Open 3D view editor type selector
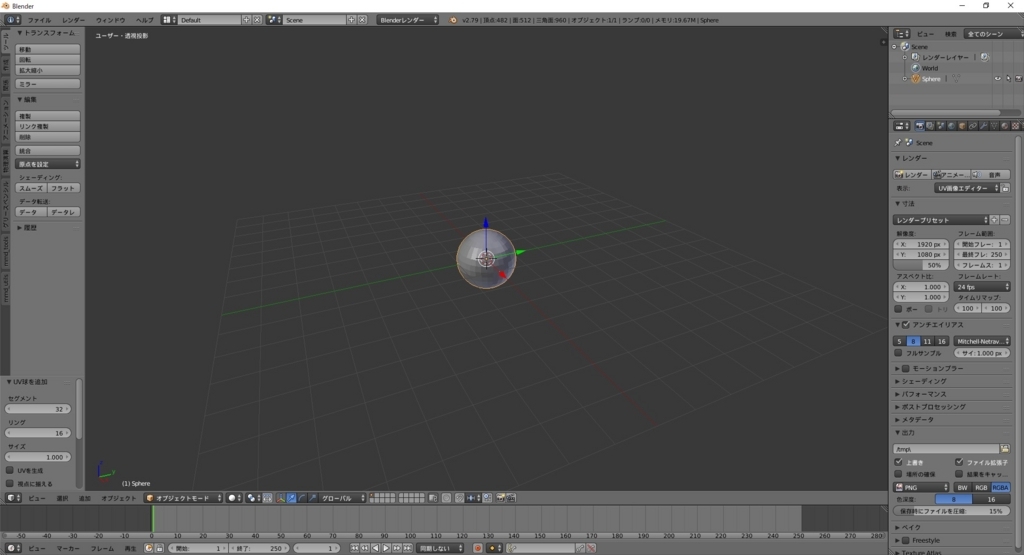1024x555 pixels. click(12, 498)
